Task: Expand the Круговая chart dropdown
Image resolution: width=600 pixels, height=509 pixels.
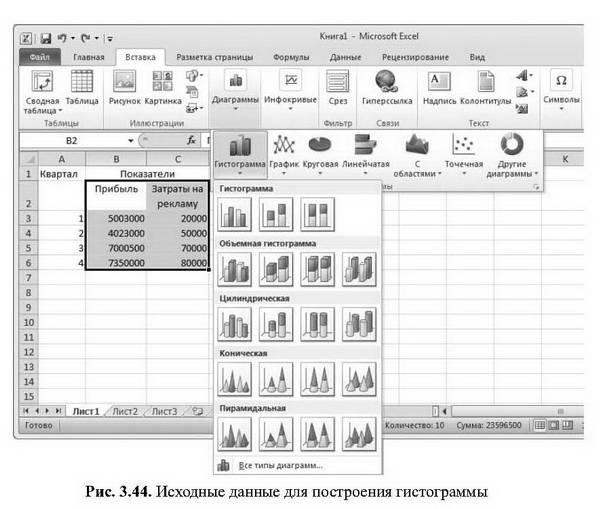Action: (x=320, y=153)
